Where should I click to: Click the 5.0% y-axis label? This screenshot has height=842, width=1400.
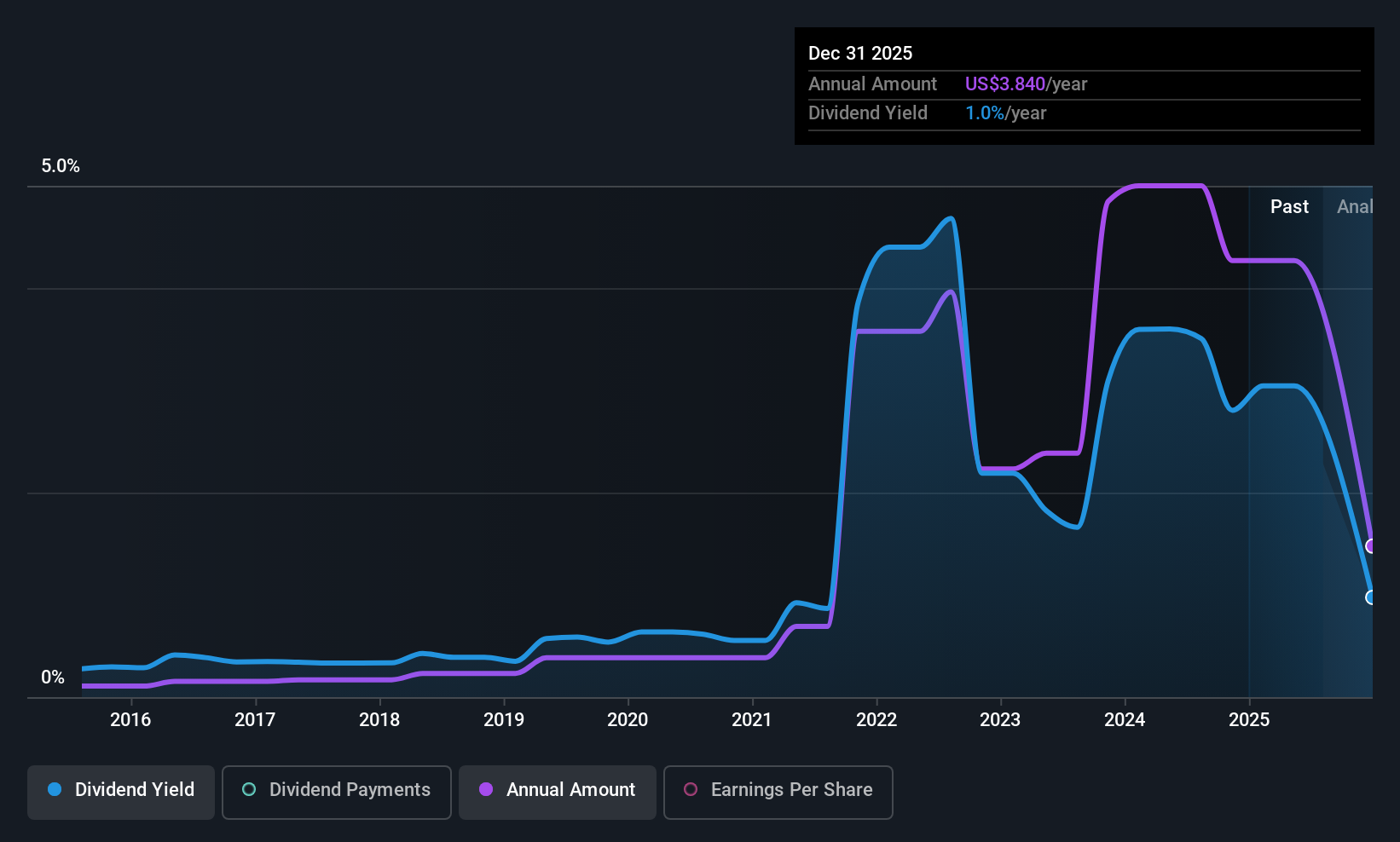(61, 166)
